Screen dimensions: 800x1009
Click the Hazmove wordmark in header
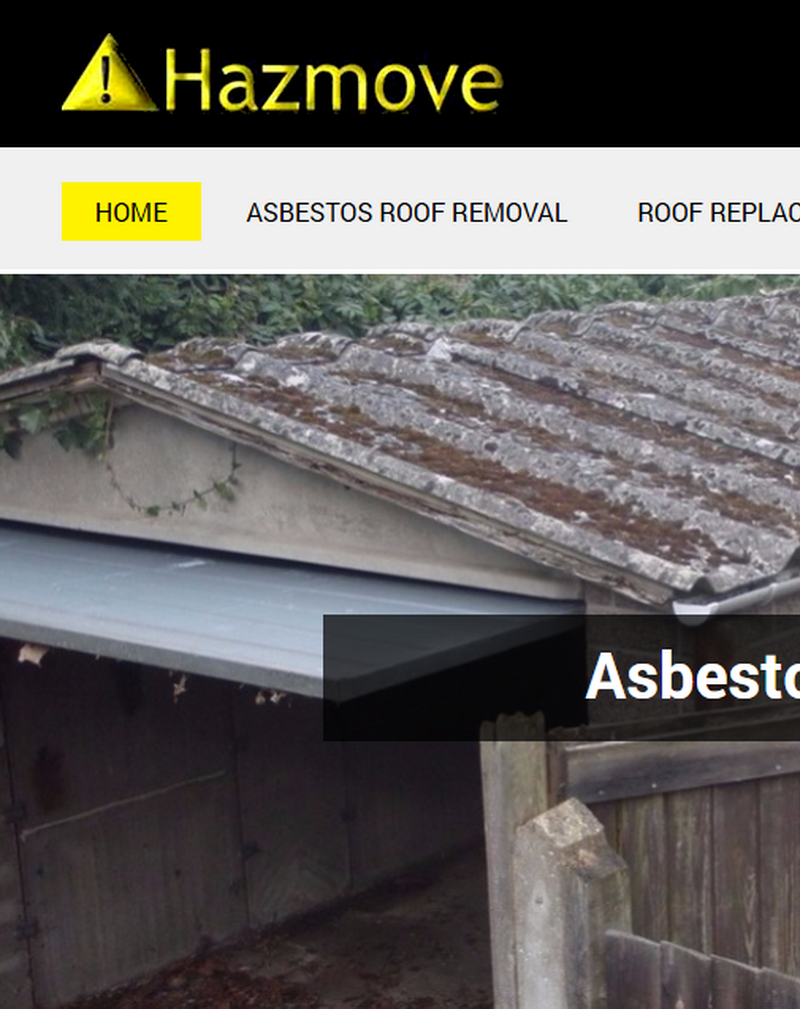tap(333, 80)
